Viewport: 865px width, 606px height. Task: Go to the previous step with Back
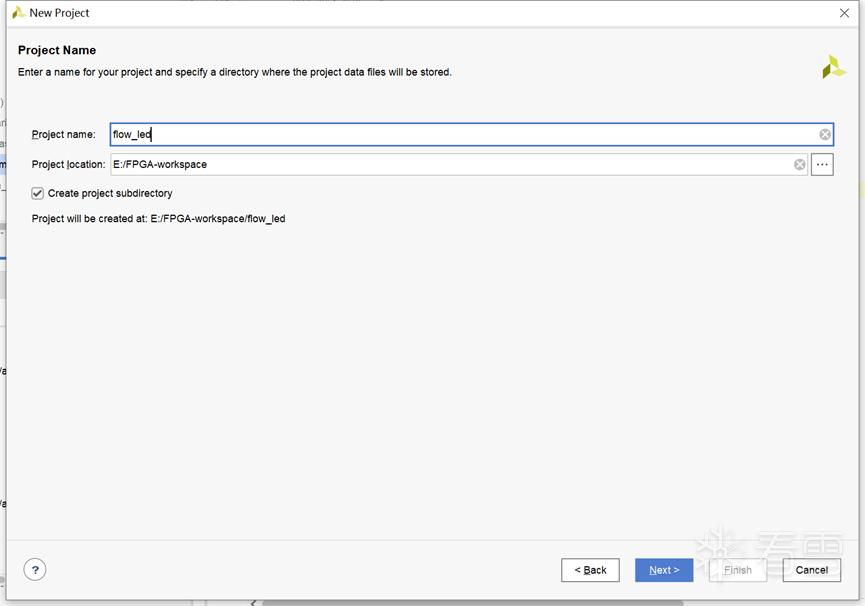[x=590, y=570]
